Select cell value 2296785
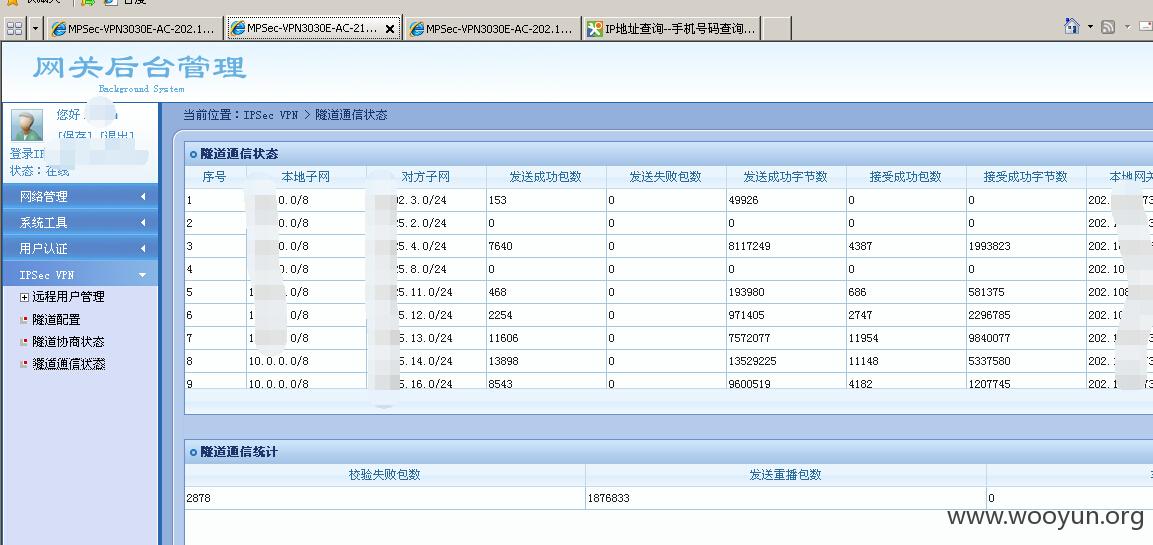 (x=989, y=315)
